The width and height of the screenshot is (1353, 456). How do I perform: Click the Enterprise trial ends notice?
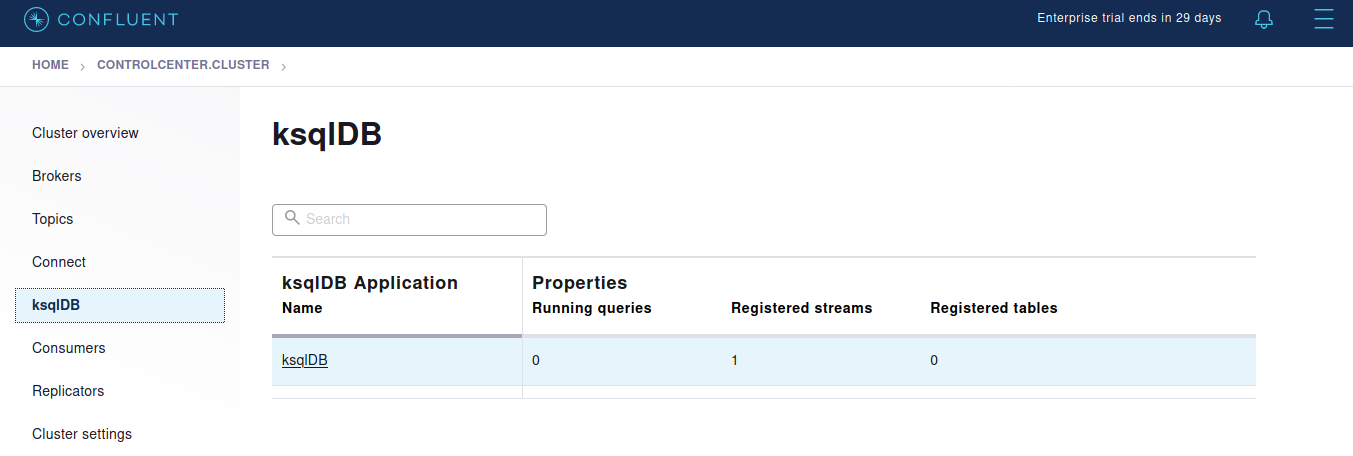tap(1129, 18)
